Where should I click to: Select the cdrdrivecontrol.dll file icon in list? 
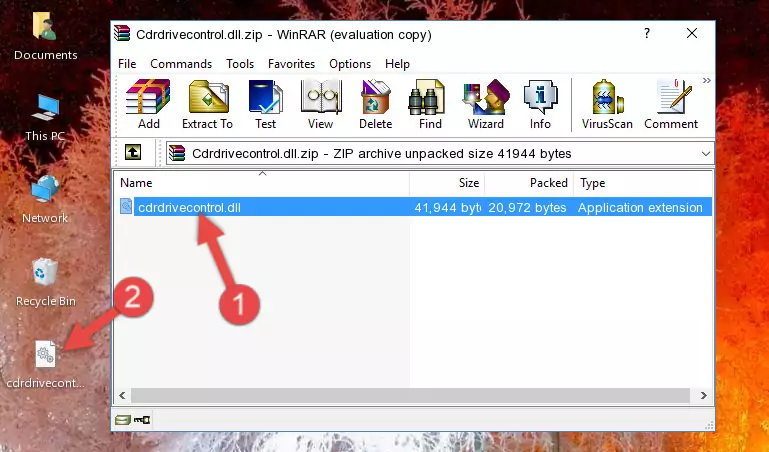coord(126,207)
